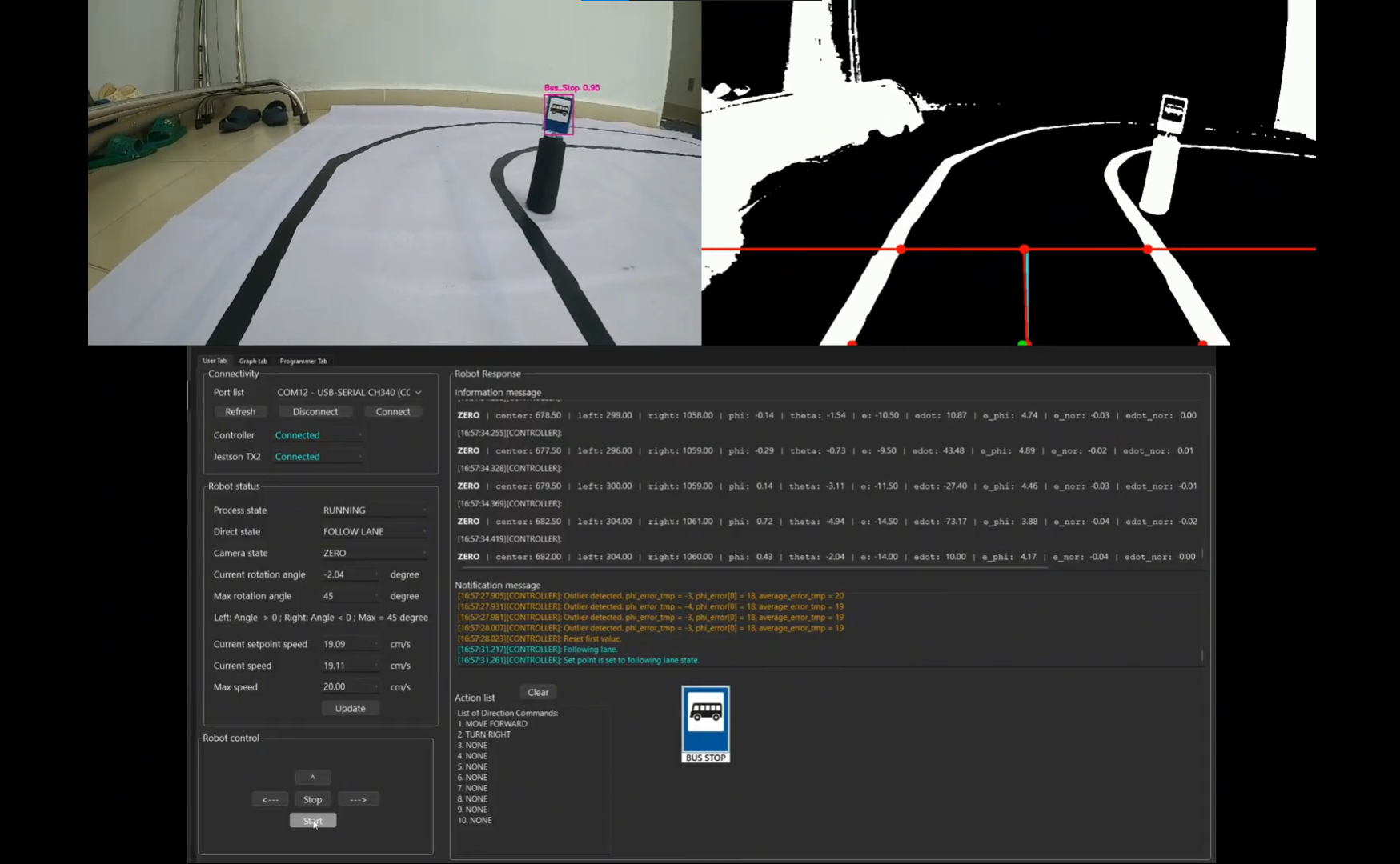Click the Disconnect button
Screen dimensions: 1400x864
(315, 412)
